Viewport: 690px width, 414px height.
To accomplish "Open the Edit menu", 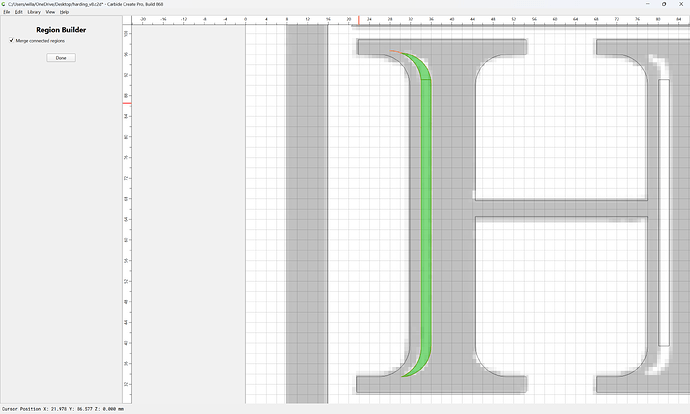I will 18,12.
